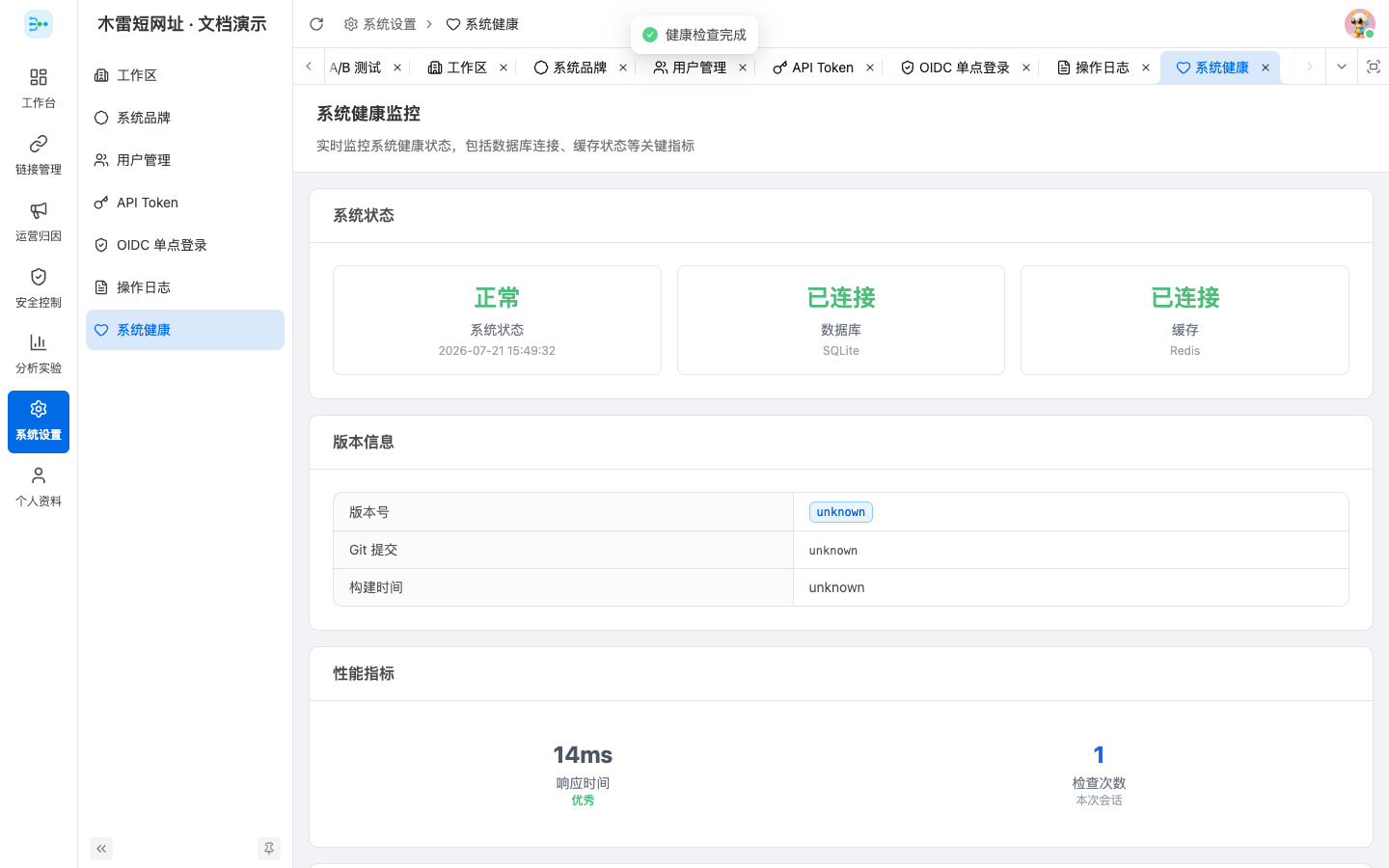Click 系统健康 breadcrumb item
Viewport: 1389px width, 868px height.
point(482,24)
